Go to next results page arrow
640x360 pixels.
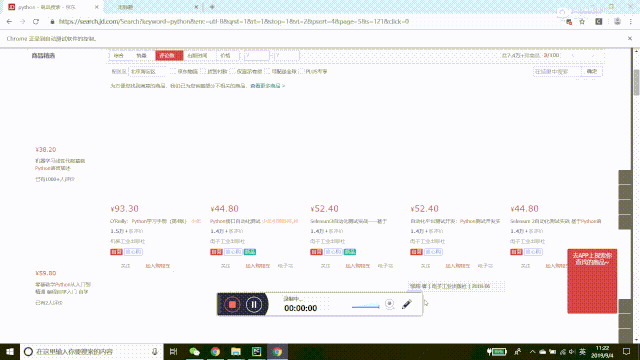593,56
